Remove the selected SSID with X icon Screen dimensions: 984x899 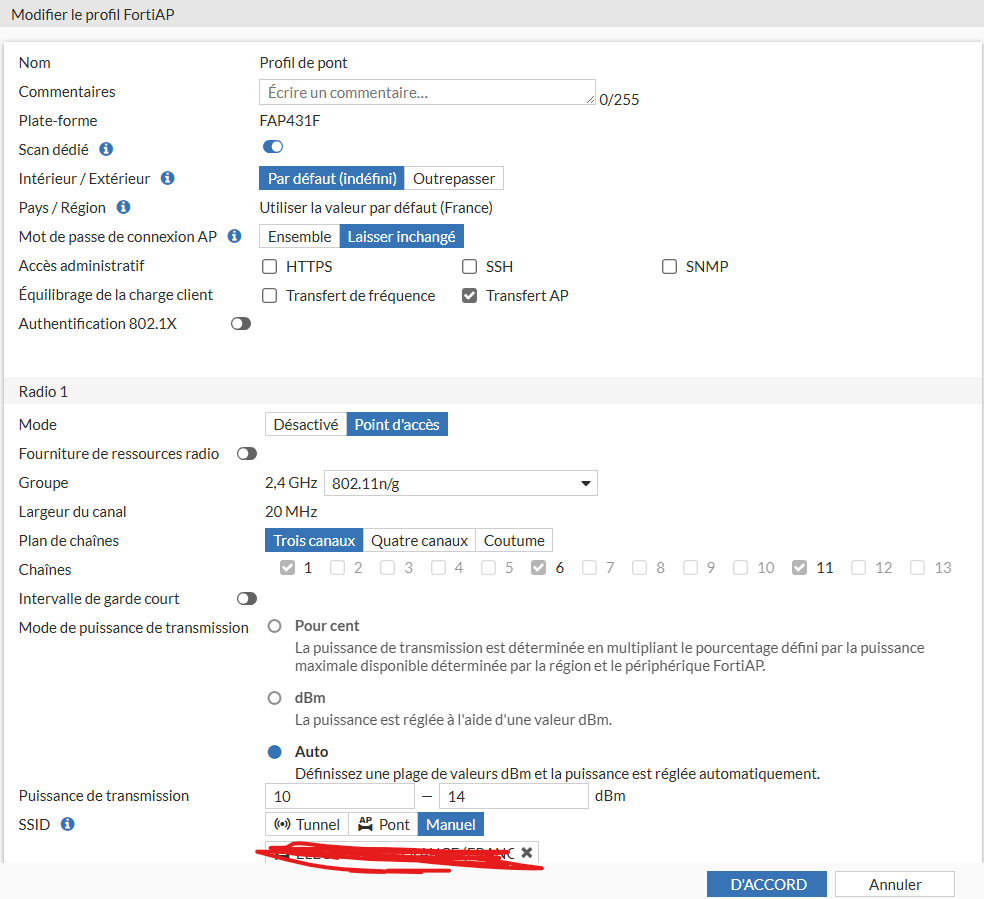tap(527, 851)
